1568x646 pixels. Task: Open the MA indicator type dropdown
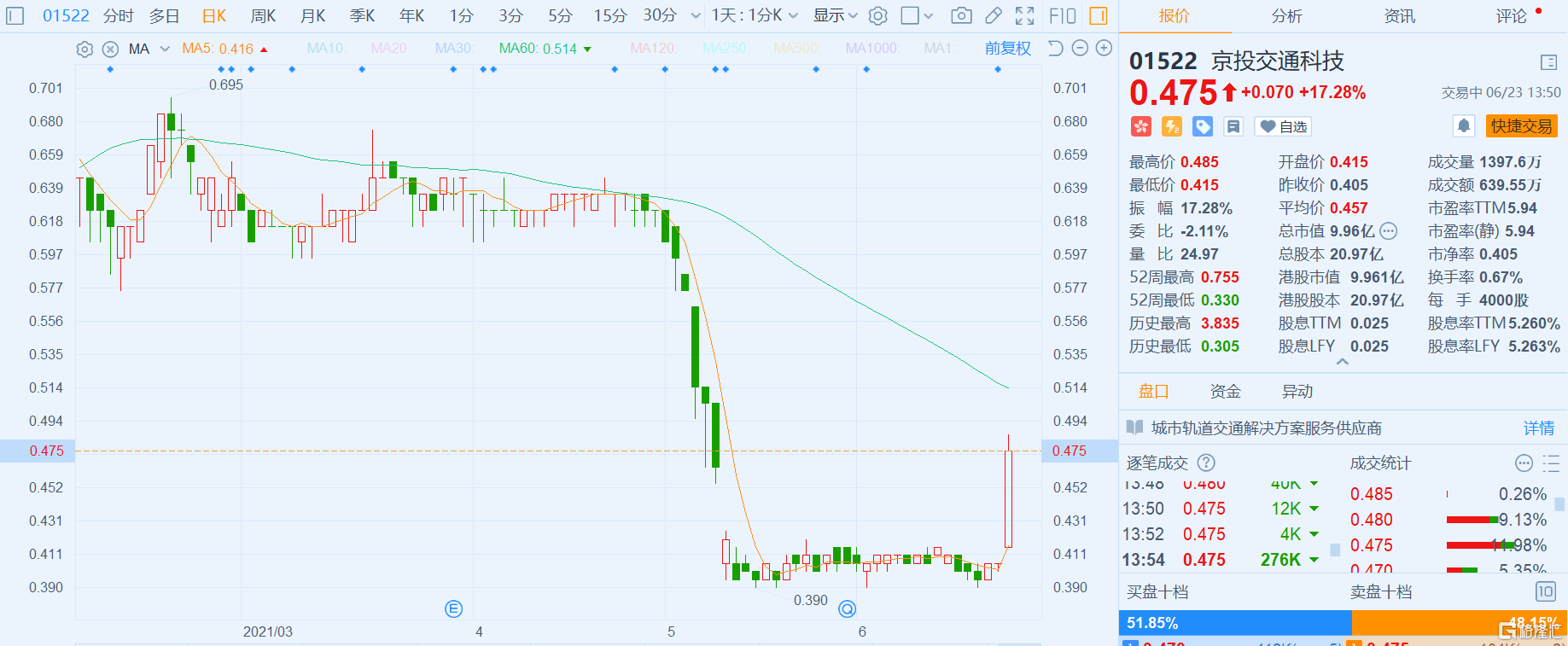pos(165,49)
